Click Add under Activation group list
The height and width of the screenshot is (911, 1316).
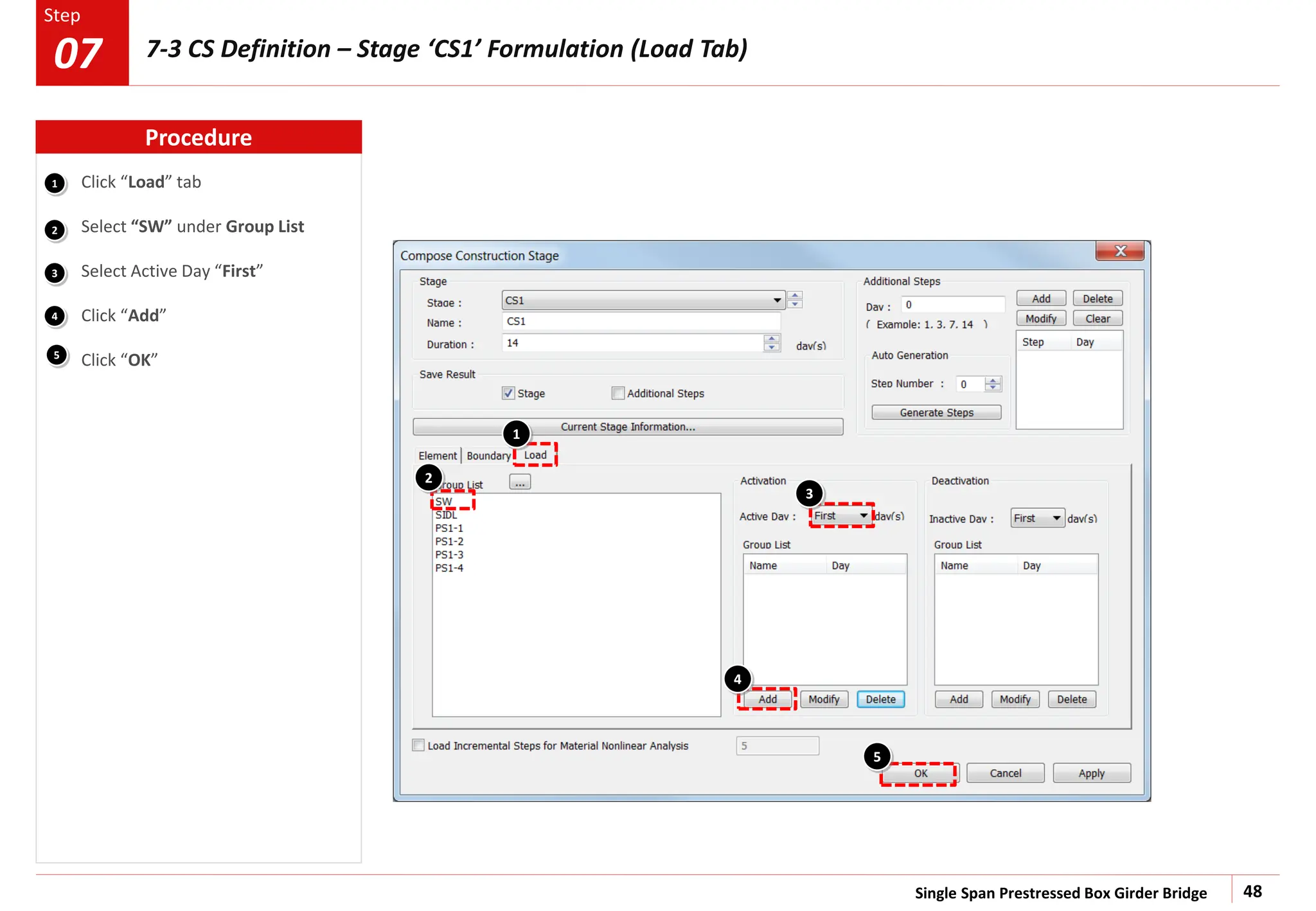tap(767, 699)
